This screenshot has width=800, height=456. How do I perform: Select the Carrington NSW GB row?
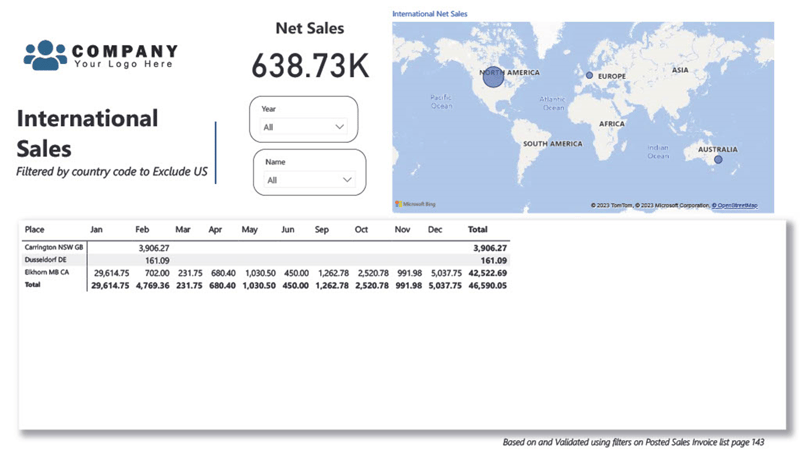coord(54,247)
